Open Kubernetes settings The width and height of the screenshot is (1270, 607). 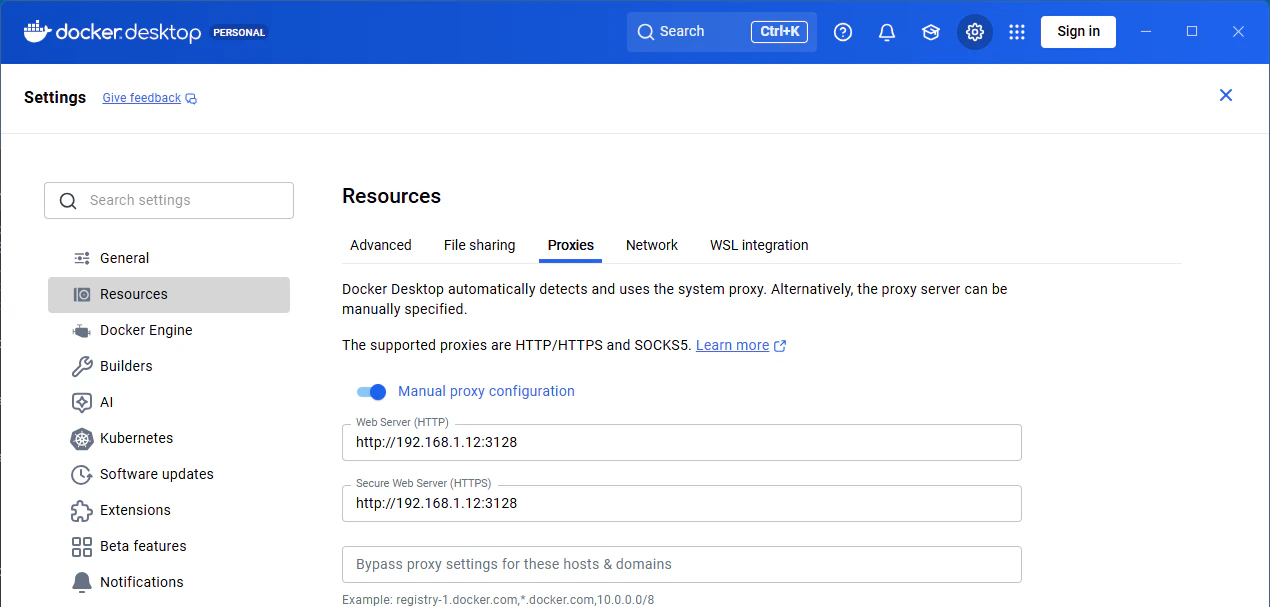169,438
